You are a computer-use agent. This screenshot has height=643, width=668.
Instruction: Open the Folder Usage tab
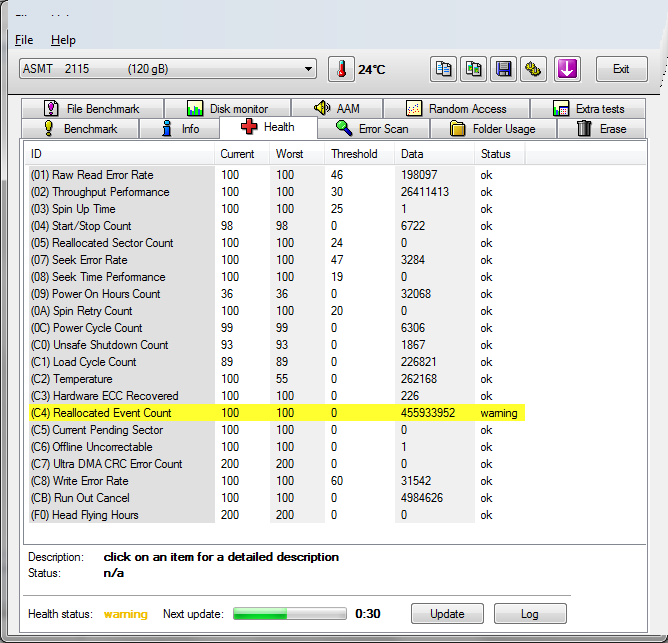492,129
